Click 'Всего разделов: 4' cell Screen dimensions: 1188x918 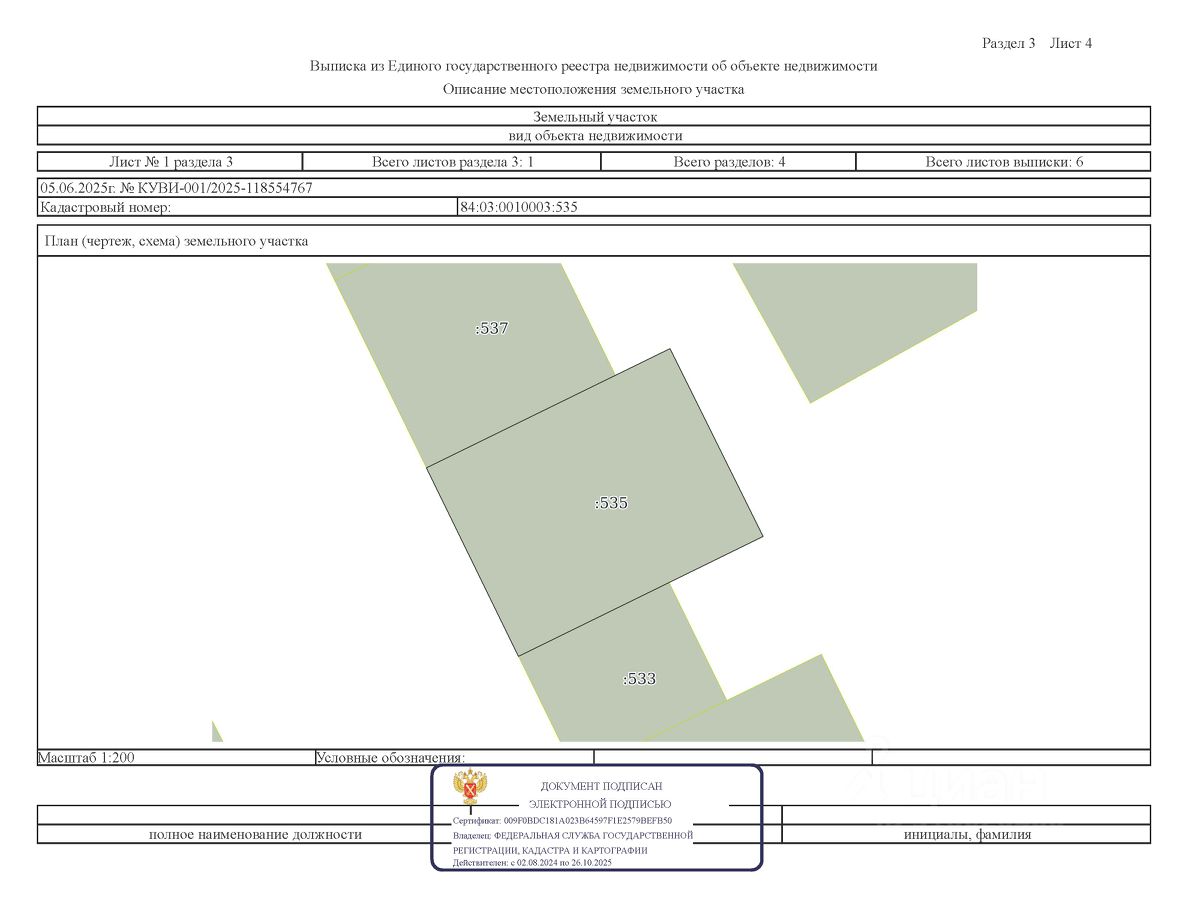[729, 161]
